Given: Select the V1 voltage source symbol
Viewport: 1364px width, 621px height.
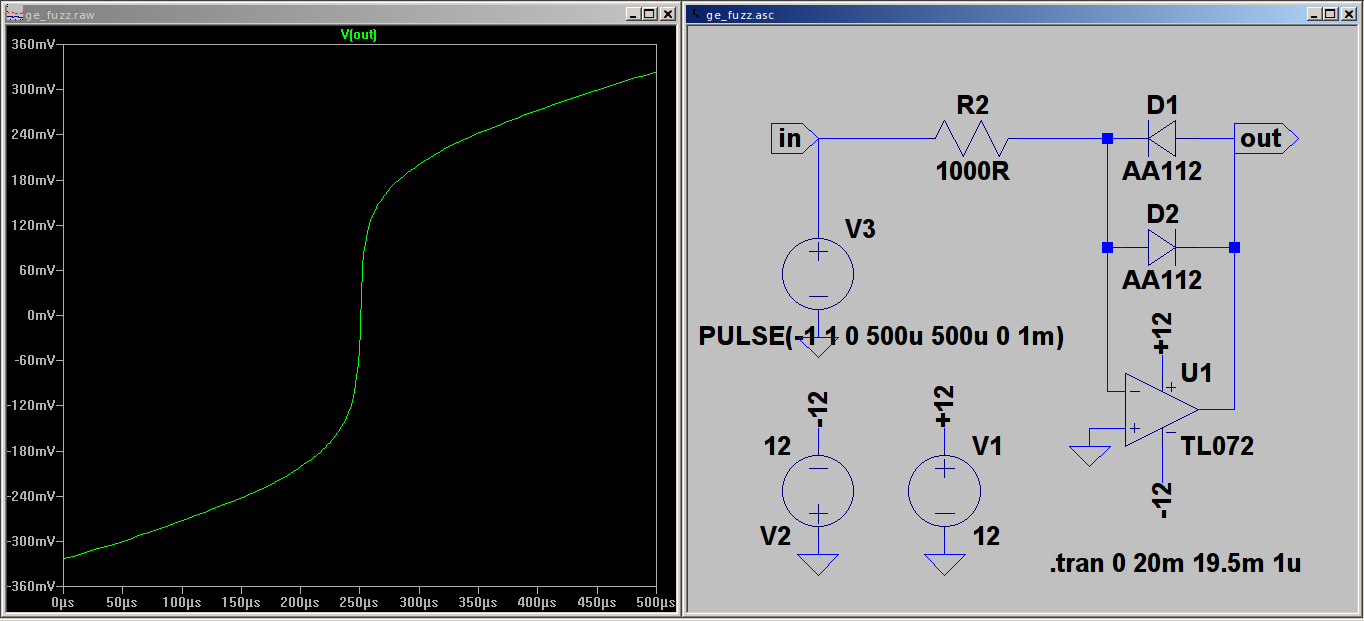Looking at the screenshot, I should [x=945, y=490].
